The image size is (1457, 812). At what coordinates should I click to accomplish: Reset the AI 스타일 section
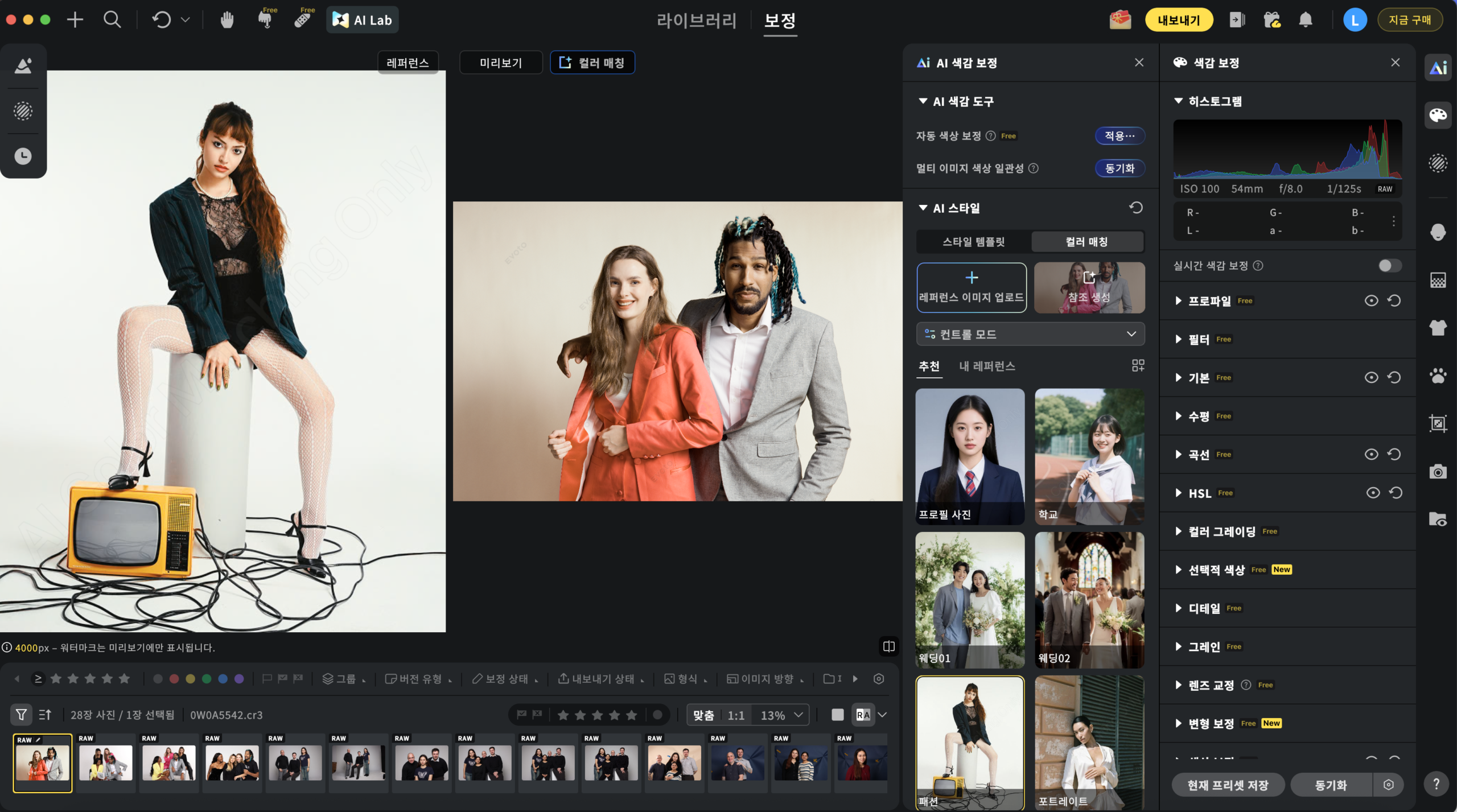coord(1135,208)
